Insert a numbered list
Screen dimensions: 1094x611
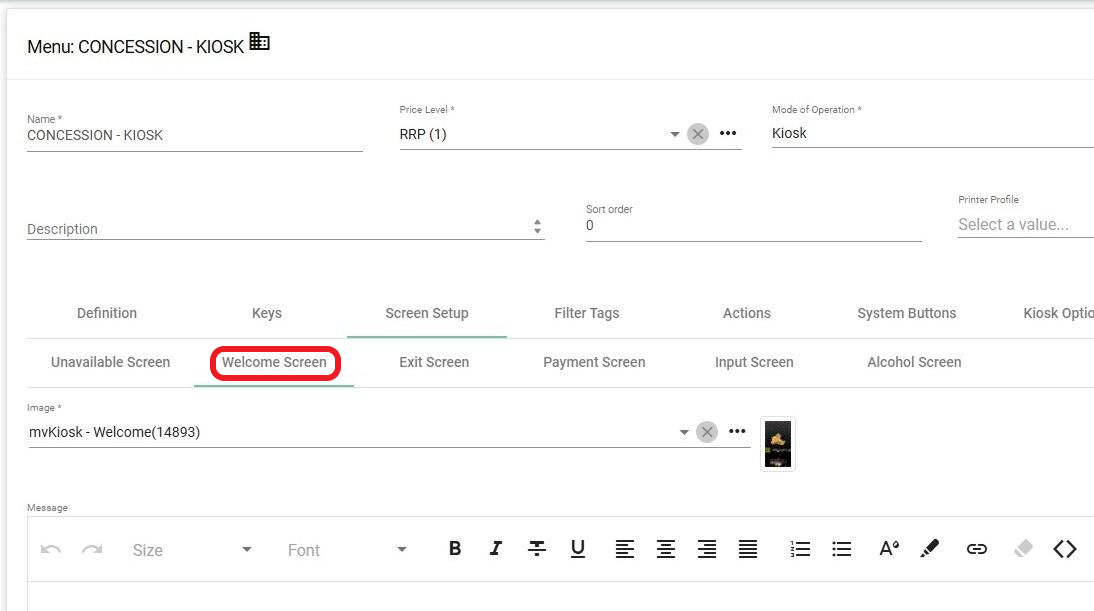point(800,548)
